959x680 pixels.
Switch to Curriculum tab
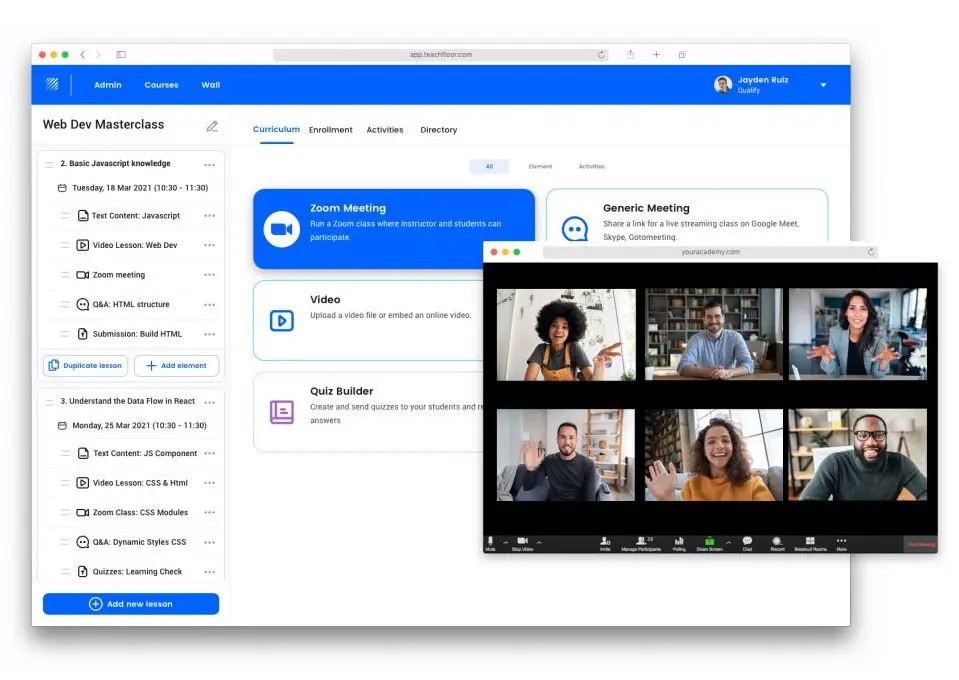tap(276, 130)
